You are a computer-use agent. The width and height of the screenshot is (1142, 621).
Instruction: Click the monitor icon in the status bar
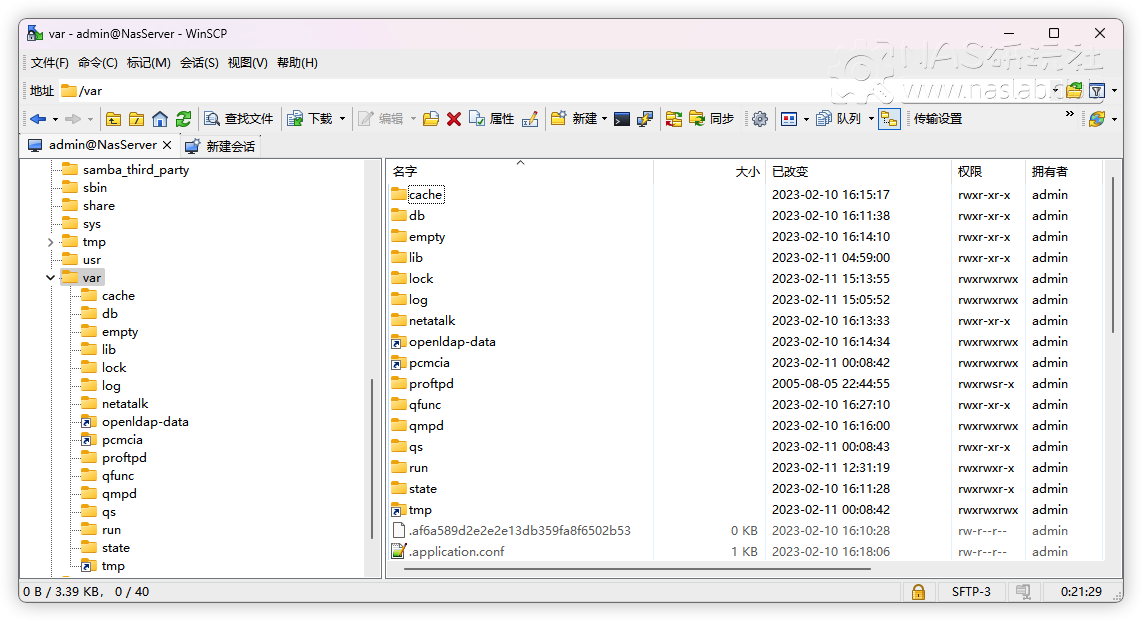pyautogui.click(x=1023, y=592)
